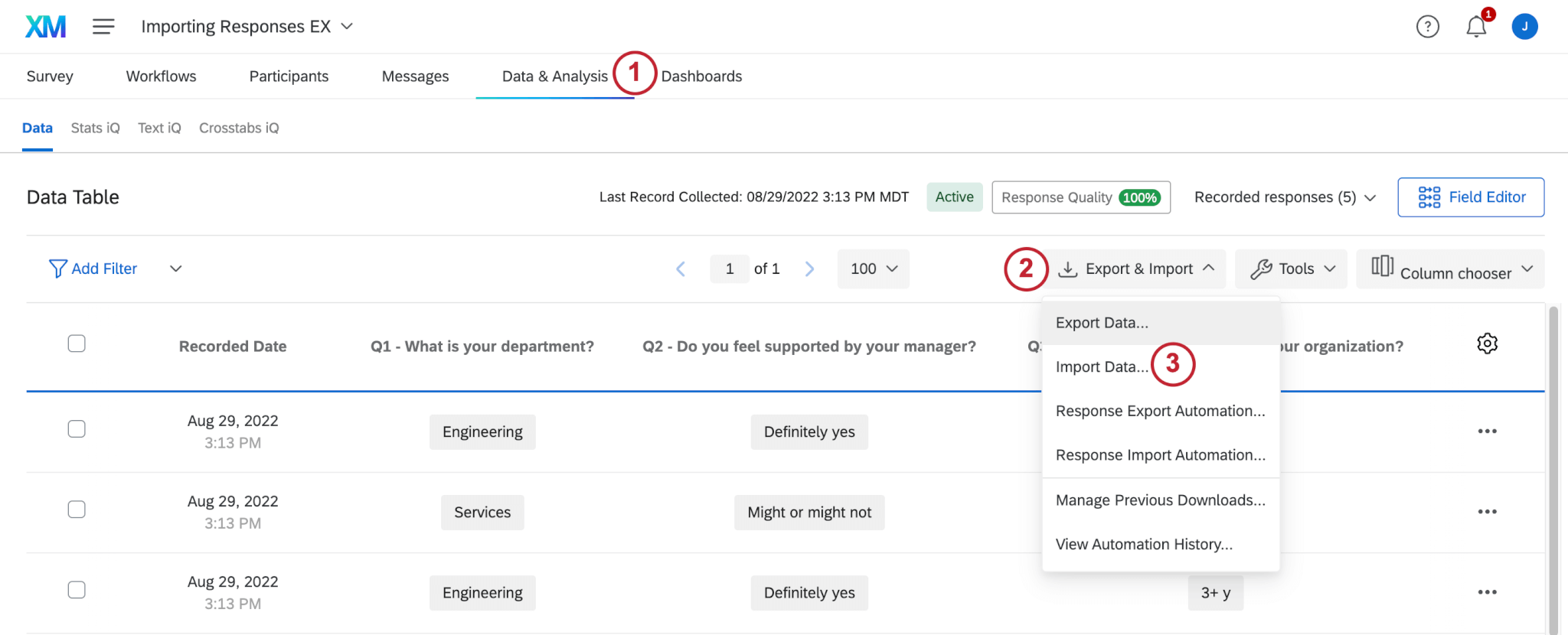The image size is (1568, 635).
Task: Choose Import Data from the menu
Action: [x=1101, y=367]
